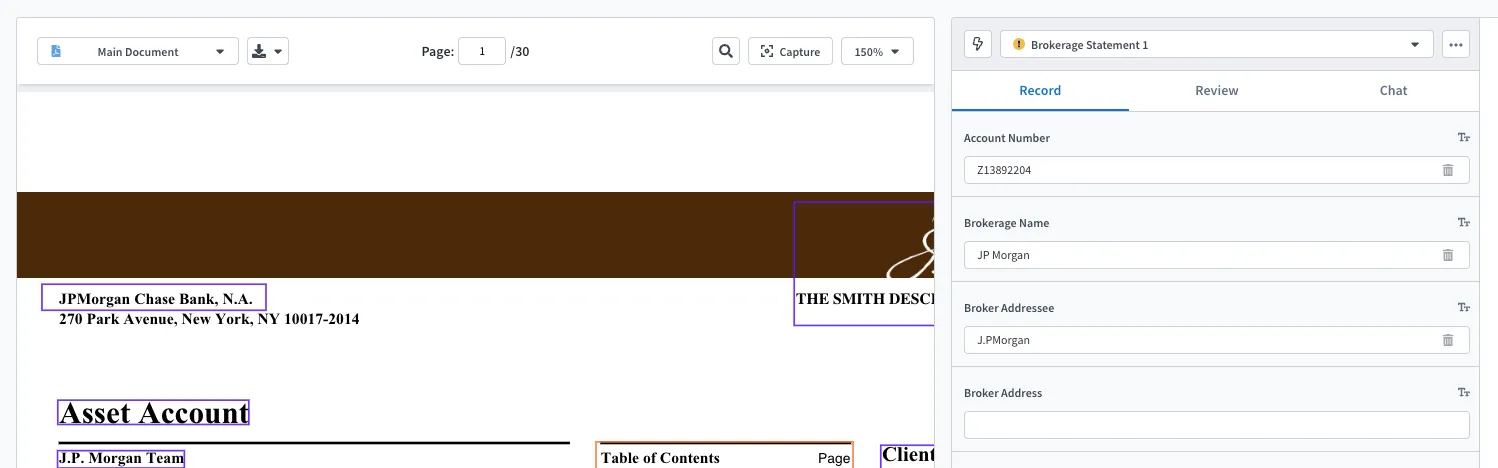The height and width of the screenshot is (468, 1498).
Task: Click the camera icon on Capture button
Action: click(x=767, y=52)
